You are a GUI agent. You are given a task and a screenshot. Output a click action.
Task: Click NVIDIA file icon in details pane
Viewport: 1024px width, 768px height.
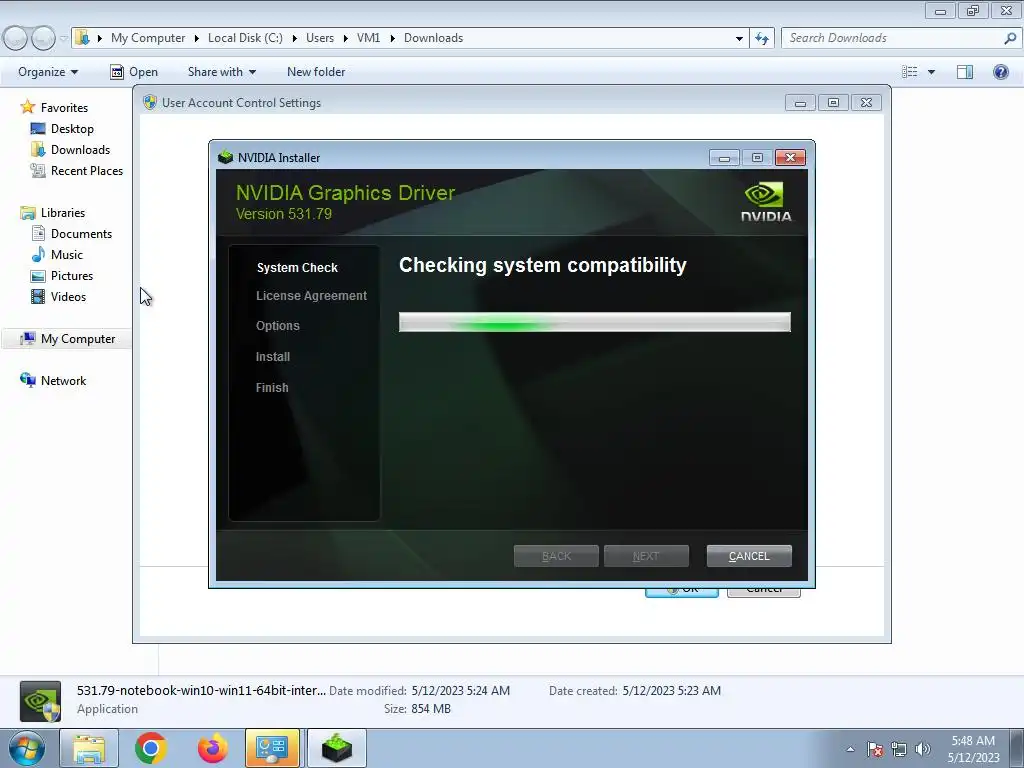40,701
